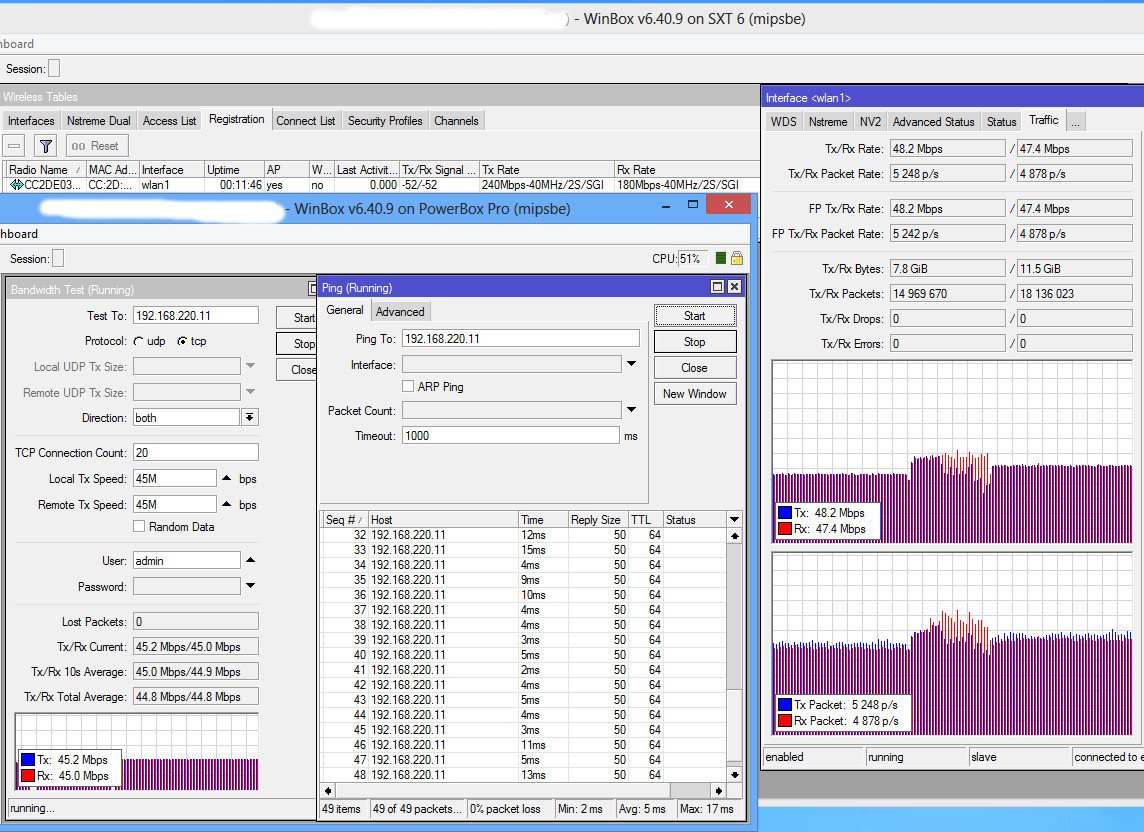Open Advanced Status tab in Interface wlan1
This screenshot has height=832, width=1144.
click(933, 122)
